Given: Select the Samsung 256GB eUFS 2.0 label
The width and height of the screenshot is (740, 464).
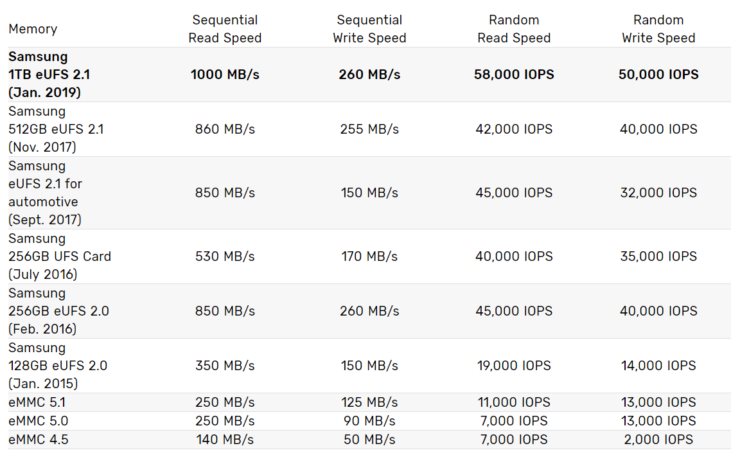Looking at the screenshot, I should coord(59,311).
